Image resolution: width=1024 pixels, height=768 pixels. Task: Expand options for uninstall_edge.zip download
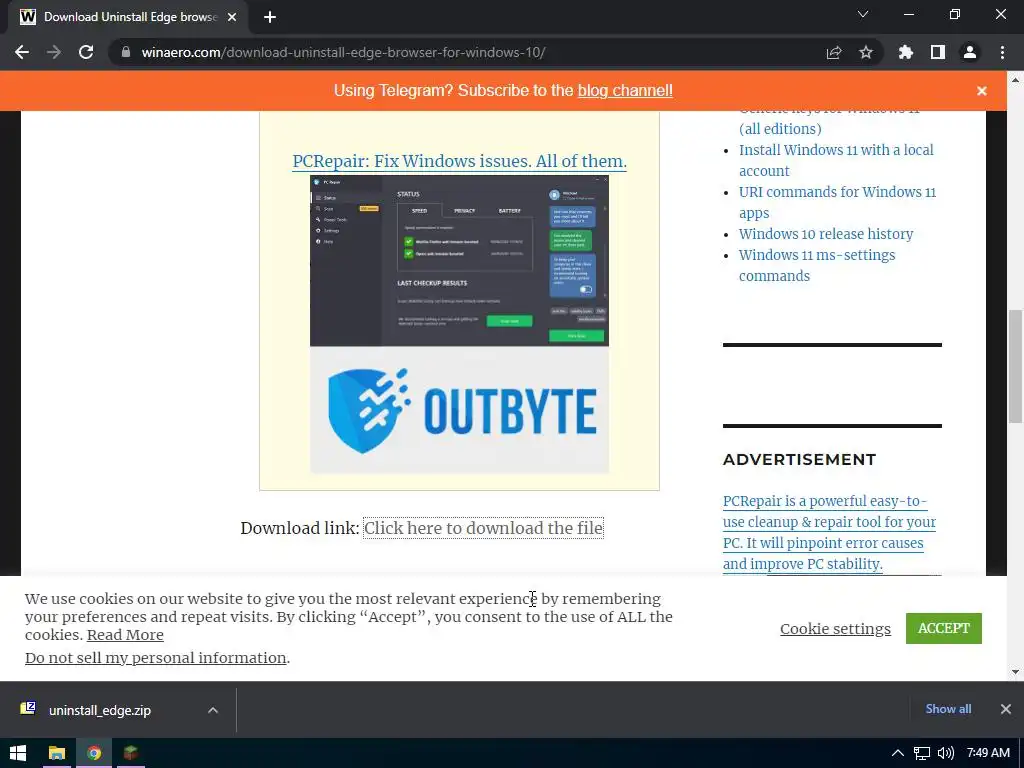[x=213, y=710]
